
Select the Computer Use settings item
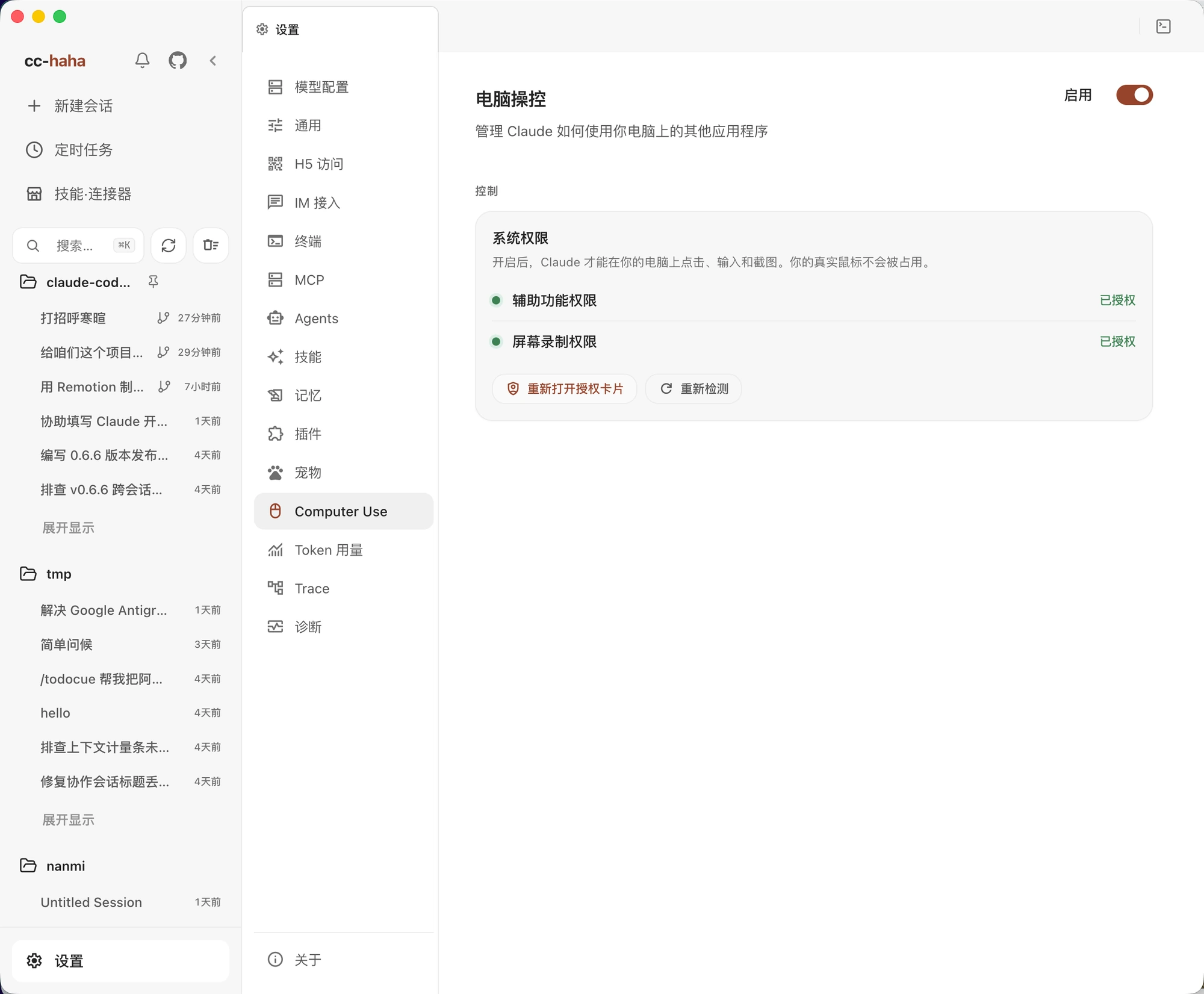[x=343, y=511]
